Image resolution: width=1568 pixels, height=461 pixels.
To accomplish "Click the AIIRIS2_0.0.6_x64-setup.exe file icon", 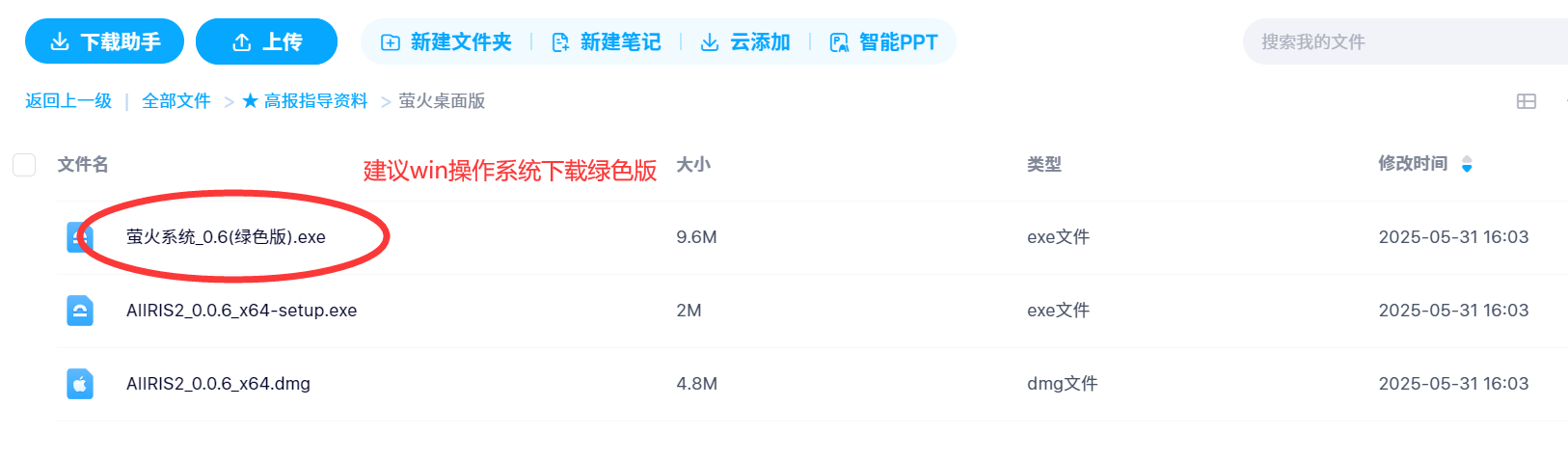I will click(80, 311).
